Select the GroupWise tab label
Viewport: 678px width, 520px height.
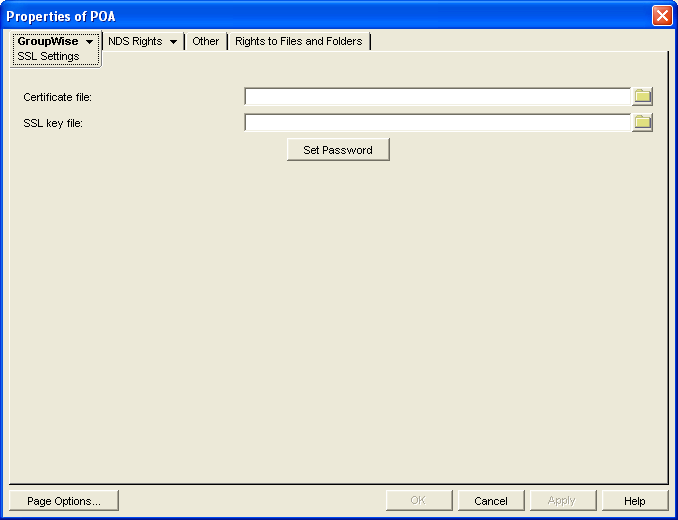pos(48,41)
